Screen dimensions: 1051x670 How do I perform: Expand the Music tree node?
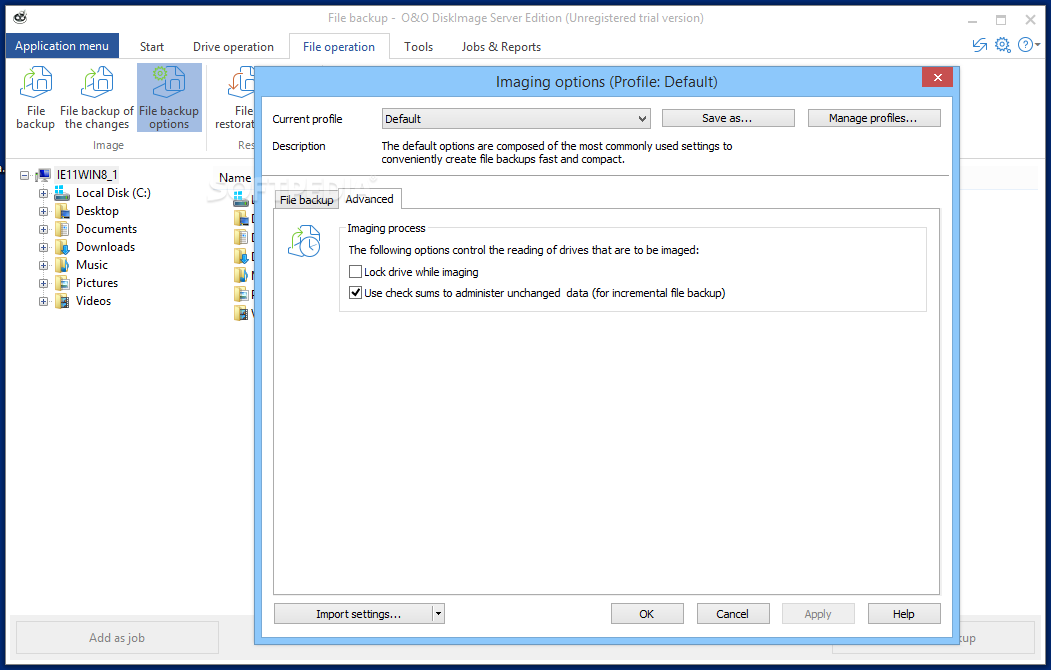pos(44,266)
